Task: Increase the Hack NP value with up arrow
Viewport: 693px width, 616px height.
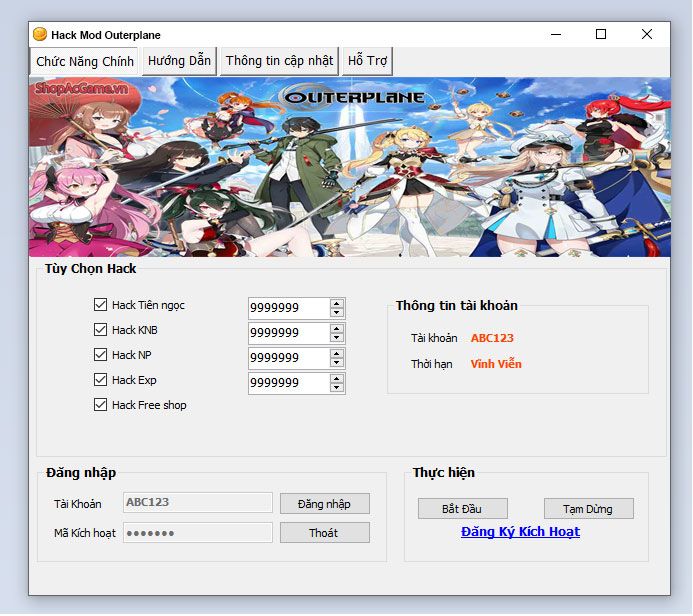Action: click(x=337, y=354)
